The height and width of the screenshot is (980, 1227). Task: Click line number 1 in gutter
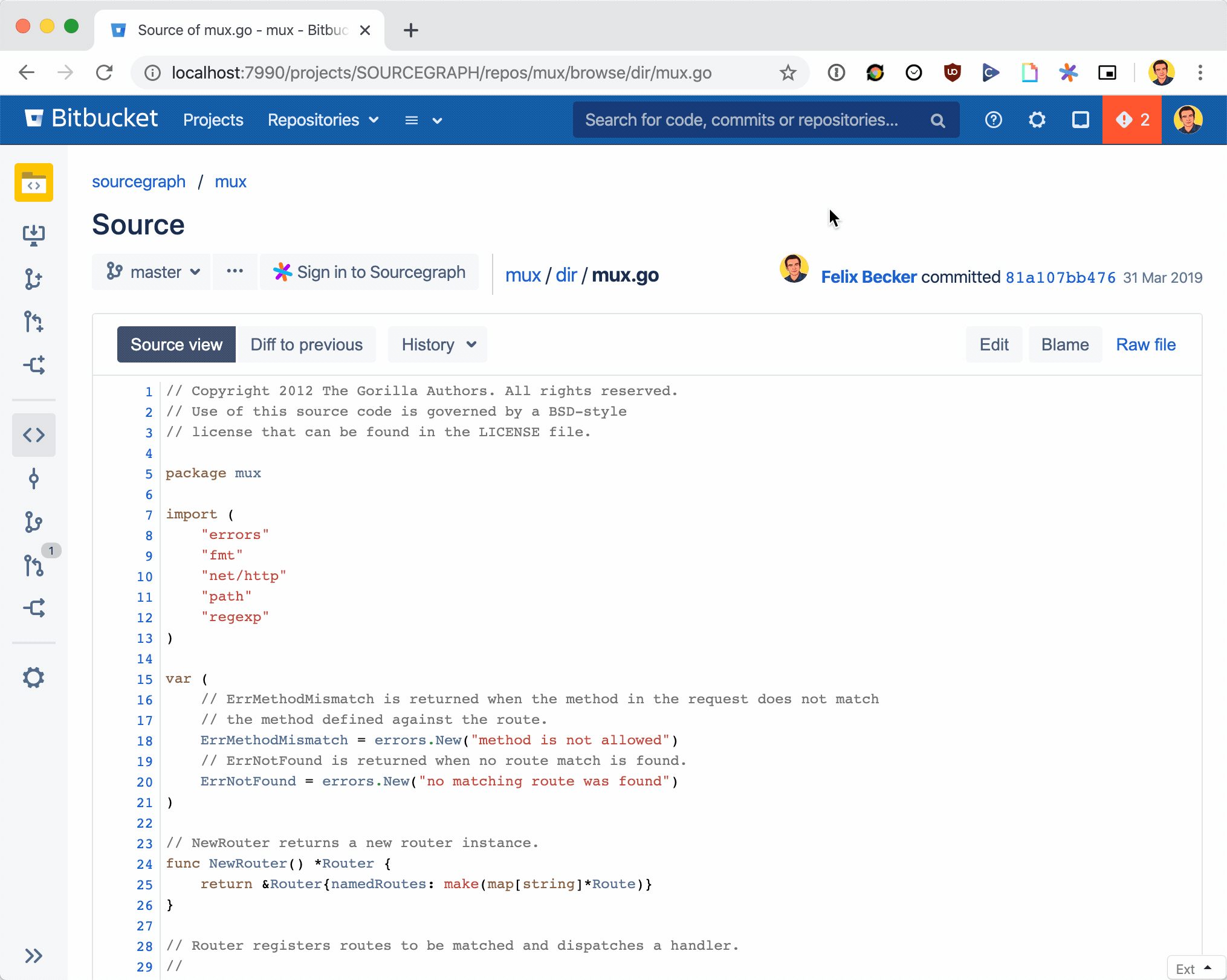149,392
